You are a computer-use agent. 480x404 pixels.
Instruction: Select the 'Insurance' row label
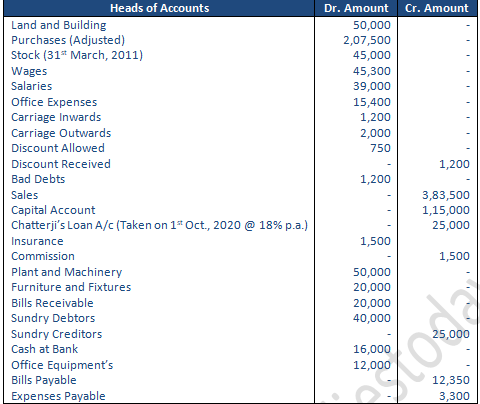pos(37,241)
